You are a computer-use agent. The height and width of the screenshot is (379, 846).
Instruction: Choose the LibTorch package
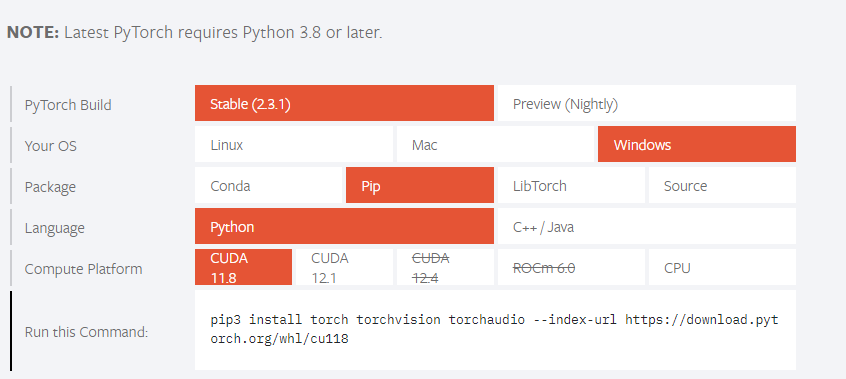click(x=571, y=185)
